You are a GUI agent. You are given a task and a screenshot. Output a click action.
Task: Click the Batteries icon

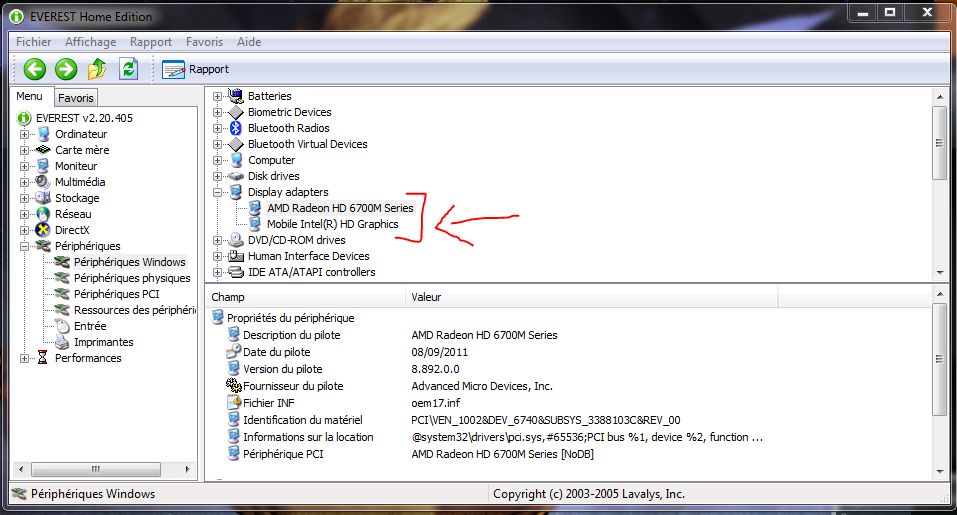point(236,96)
